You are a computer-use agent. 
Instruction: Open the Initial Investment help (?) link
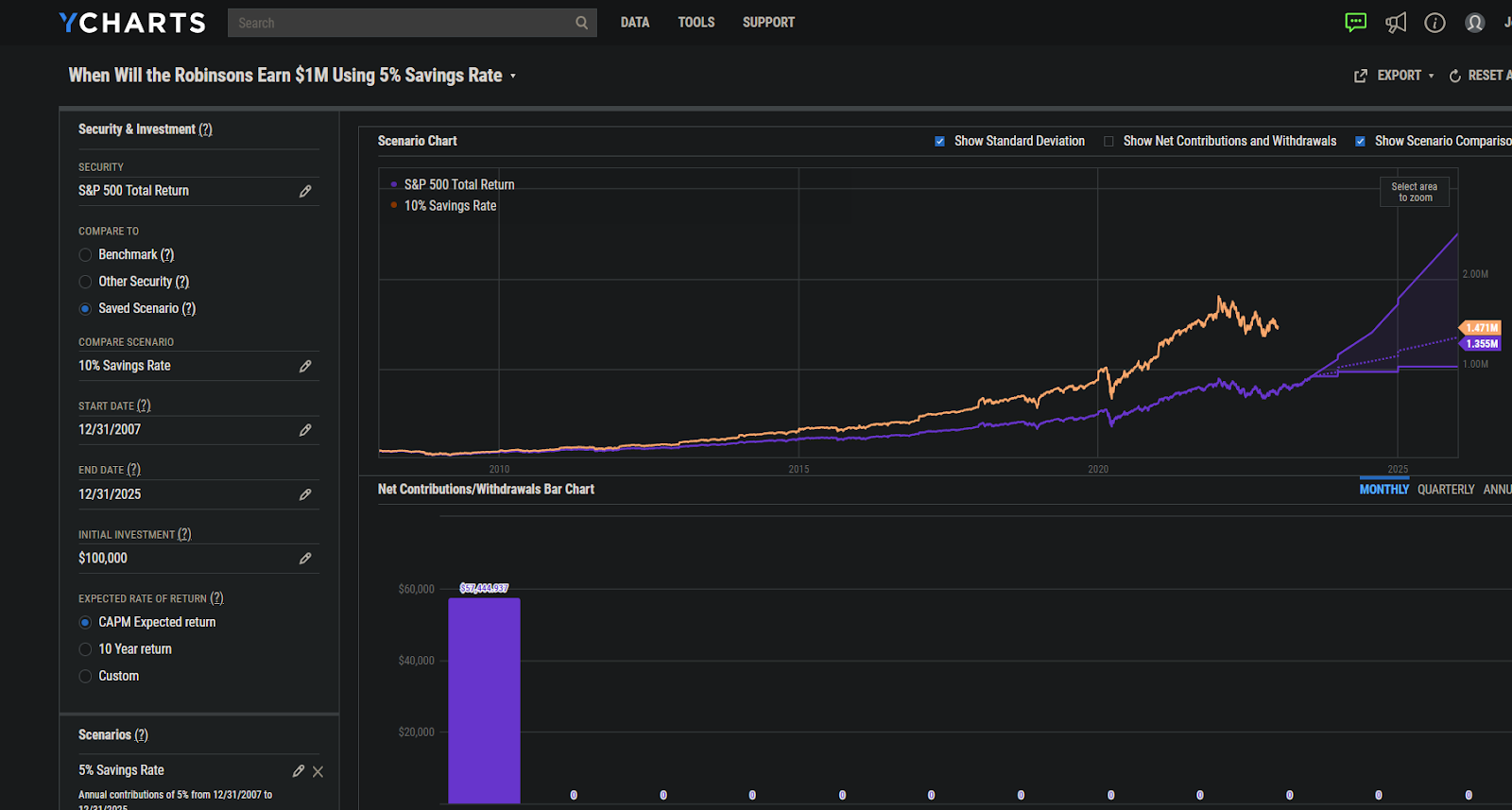[x=184, y=534]
